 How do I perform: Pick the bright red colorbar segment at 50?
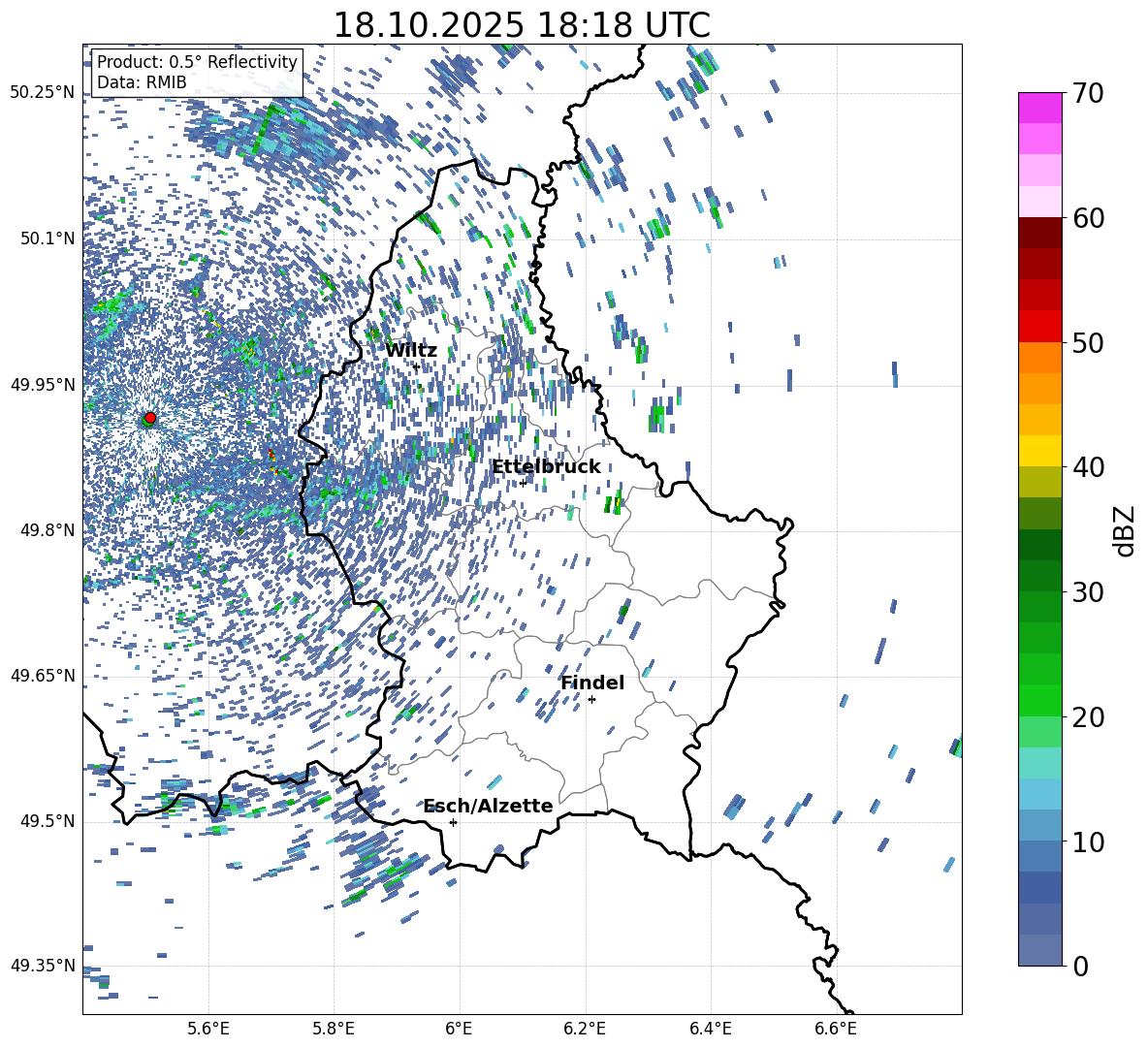[1040, 326]
